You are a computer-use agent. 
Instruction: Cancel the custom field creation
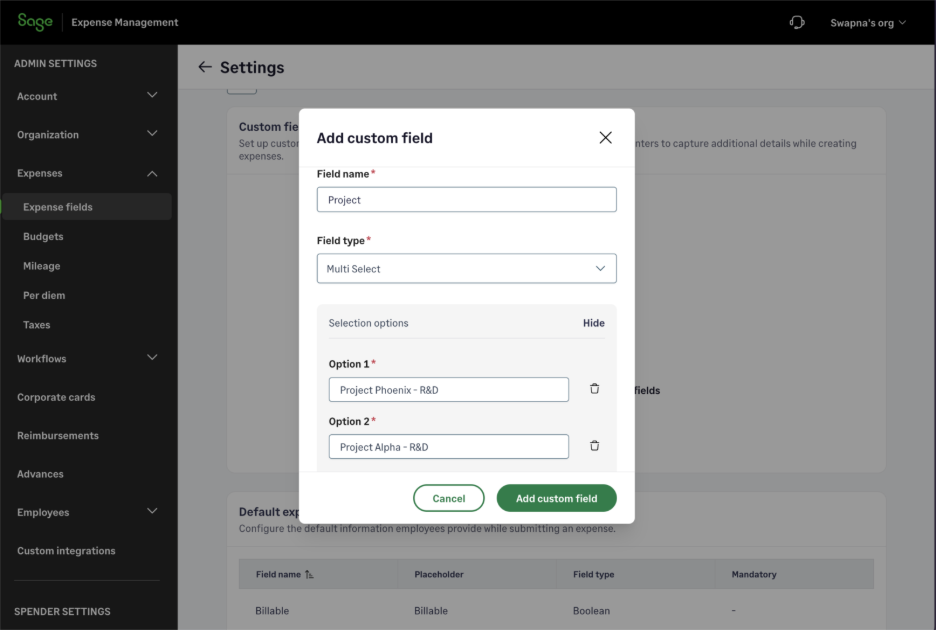tap(448, 497)
